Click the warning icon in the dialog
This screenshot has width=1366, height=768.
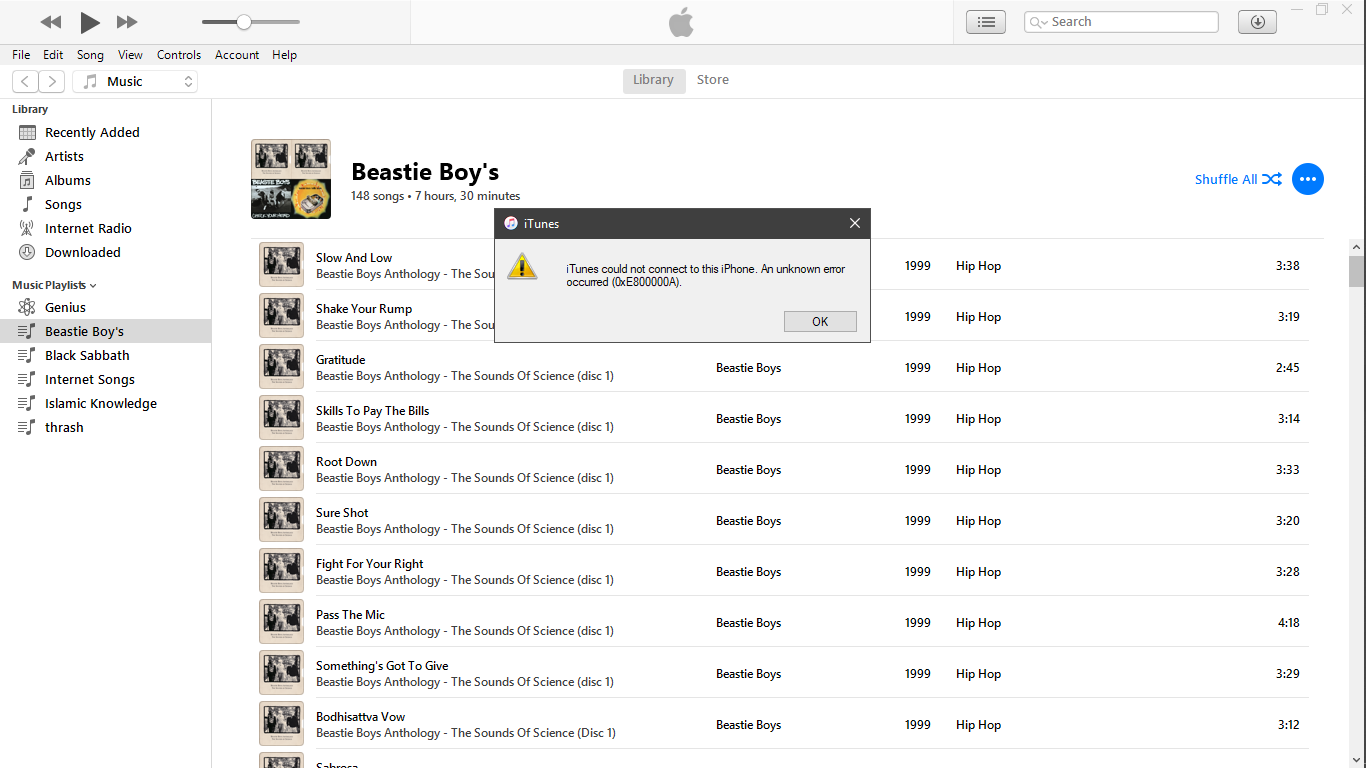(x=522, y=266)
